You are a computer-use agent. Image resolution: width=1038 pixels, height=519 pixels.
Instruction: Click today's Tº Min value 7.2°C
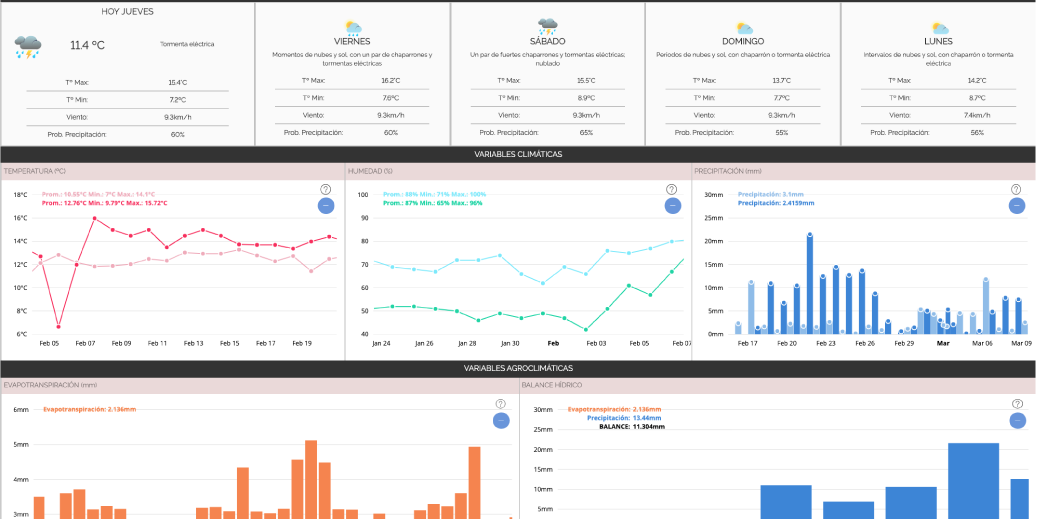pyautogui.click(x=177, y=100)
